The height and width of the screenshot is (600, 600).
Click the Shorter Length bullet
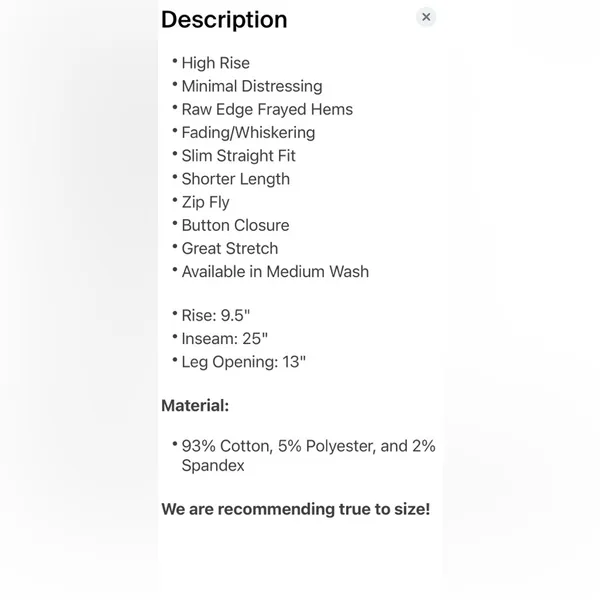point(236,179)
